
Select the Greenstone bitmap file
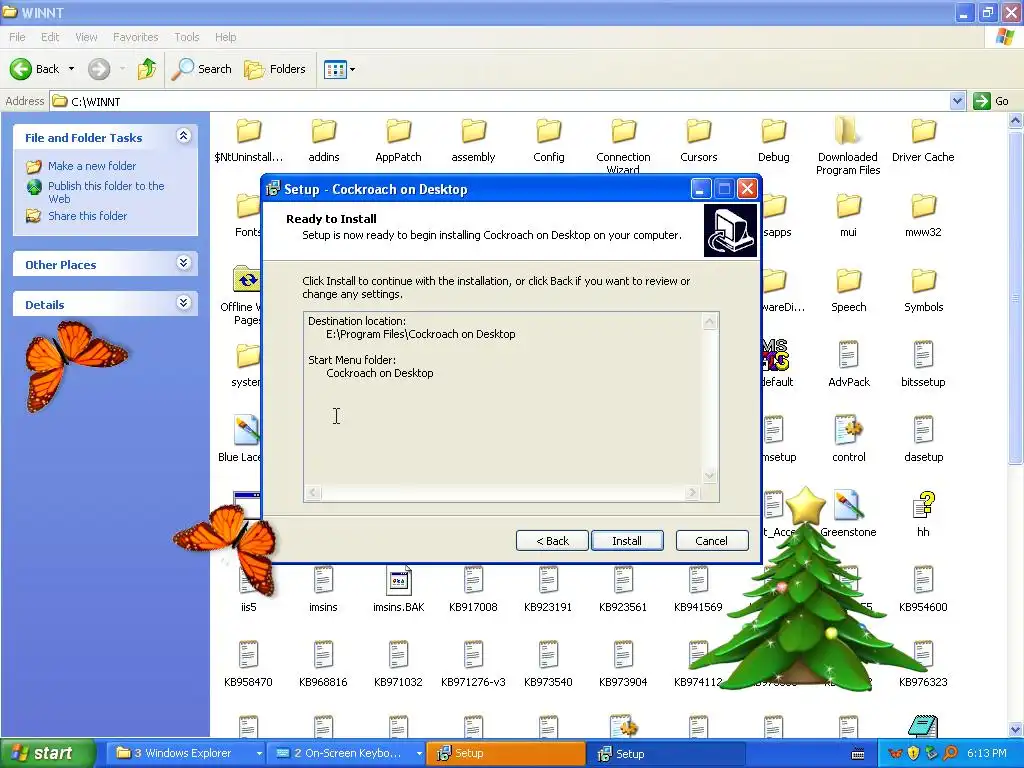coord(848,515)
